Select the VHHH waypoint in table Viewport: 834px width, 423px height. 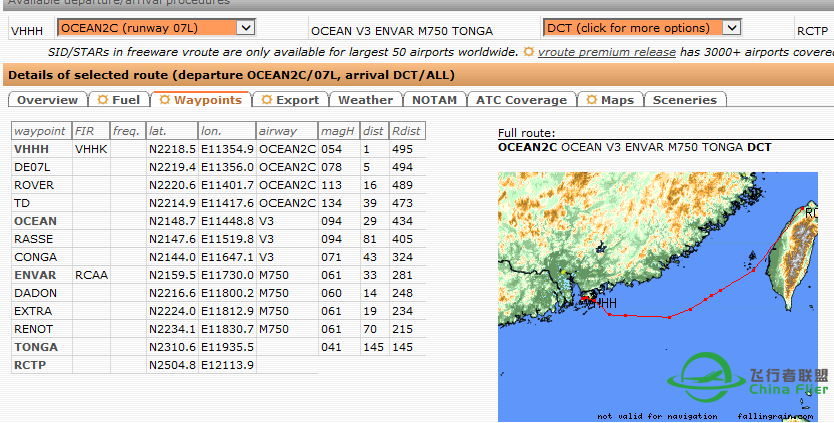click(31, 149)
